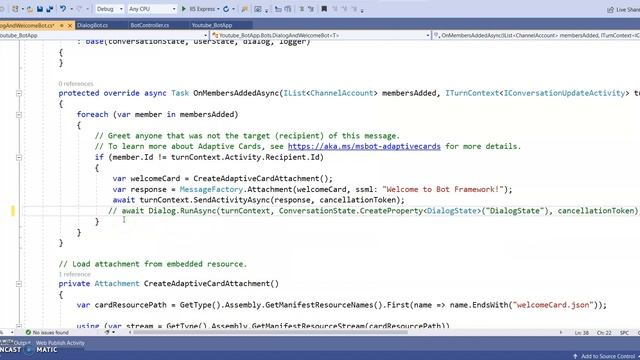
Task: Click the Save All icon
Action: click(x=50, y=9)
